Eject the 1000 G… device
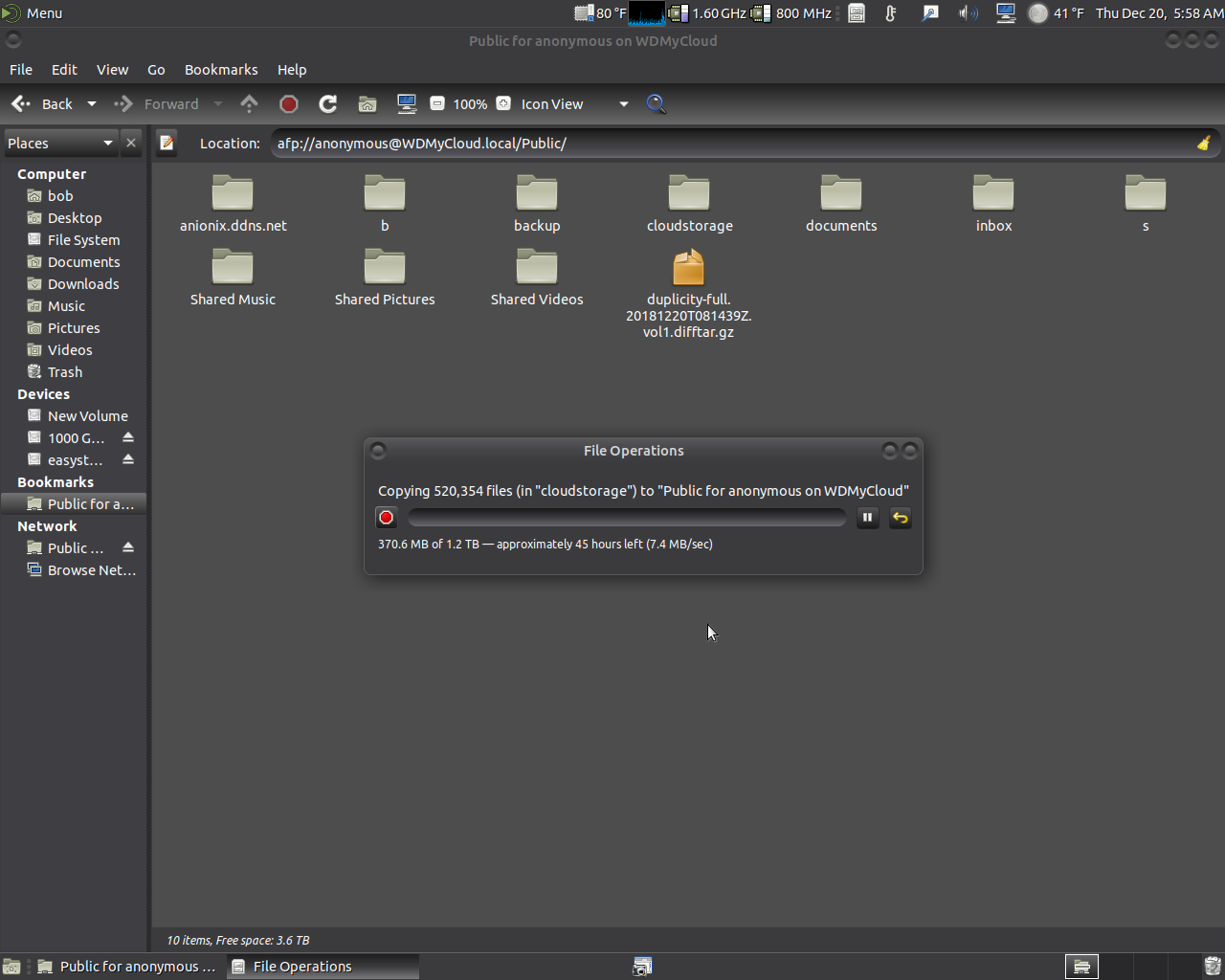Image resolution: width=1225 pixels, height=980 pixels. [128, 437]
